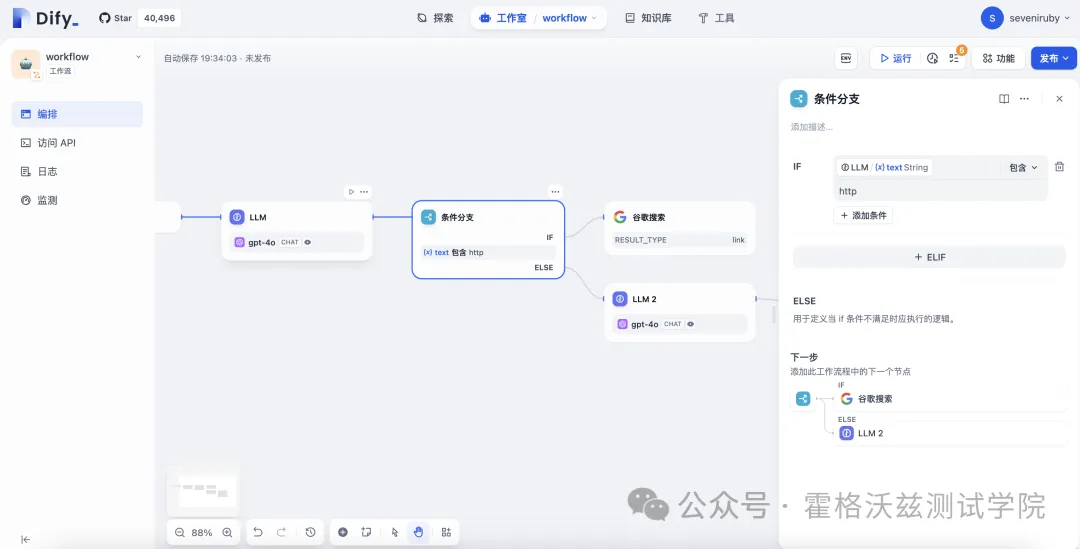Open the 88% zoom level menu
The image size is (1080, 549).
202,532
